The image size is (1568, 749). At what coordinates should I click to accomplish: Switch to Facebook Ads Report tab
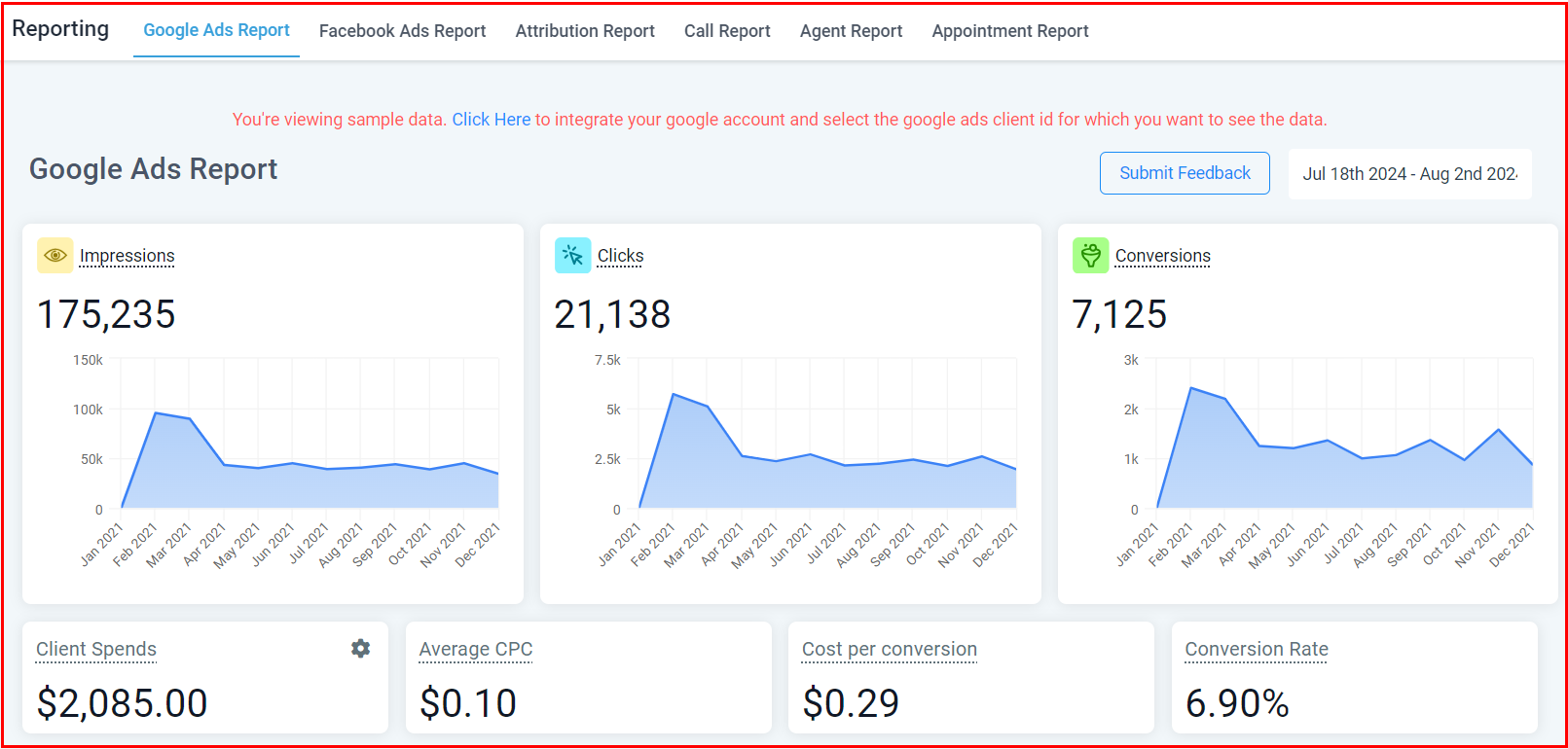pyautogui.click(x=402, y=31)
